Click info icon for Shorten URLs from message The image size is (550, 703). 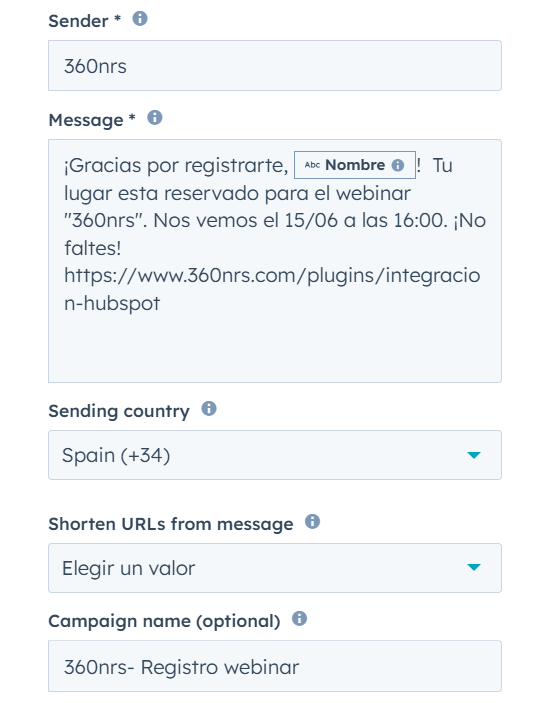click(x=312, y=522)
